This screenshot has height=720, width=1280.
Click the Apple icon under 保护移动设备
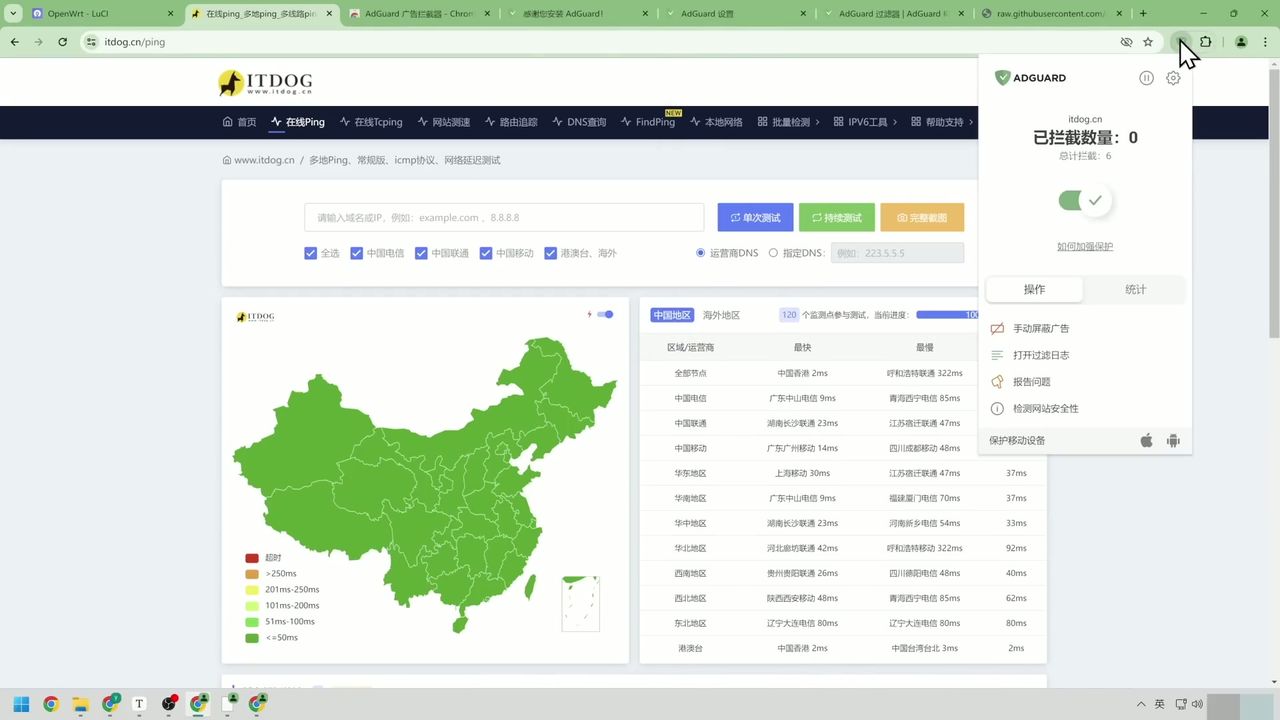[1146, 440]
